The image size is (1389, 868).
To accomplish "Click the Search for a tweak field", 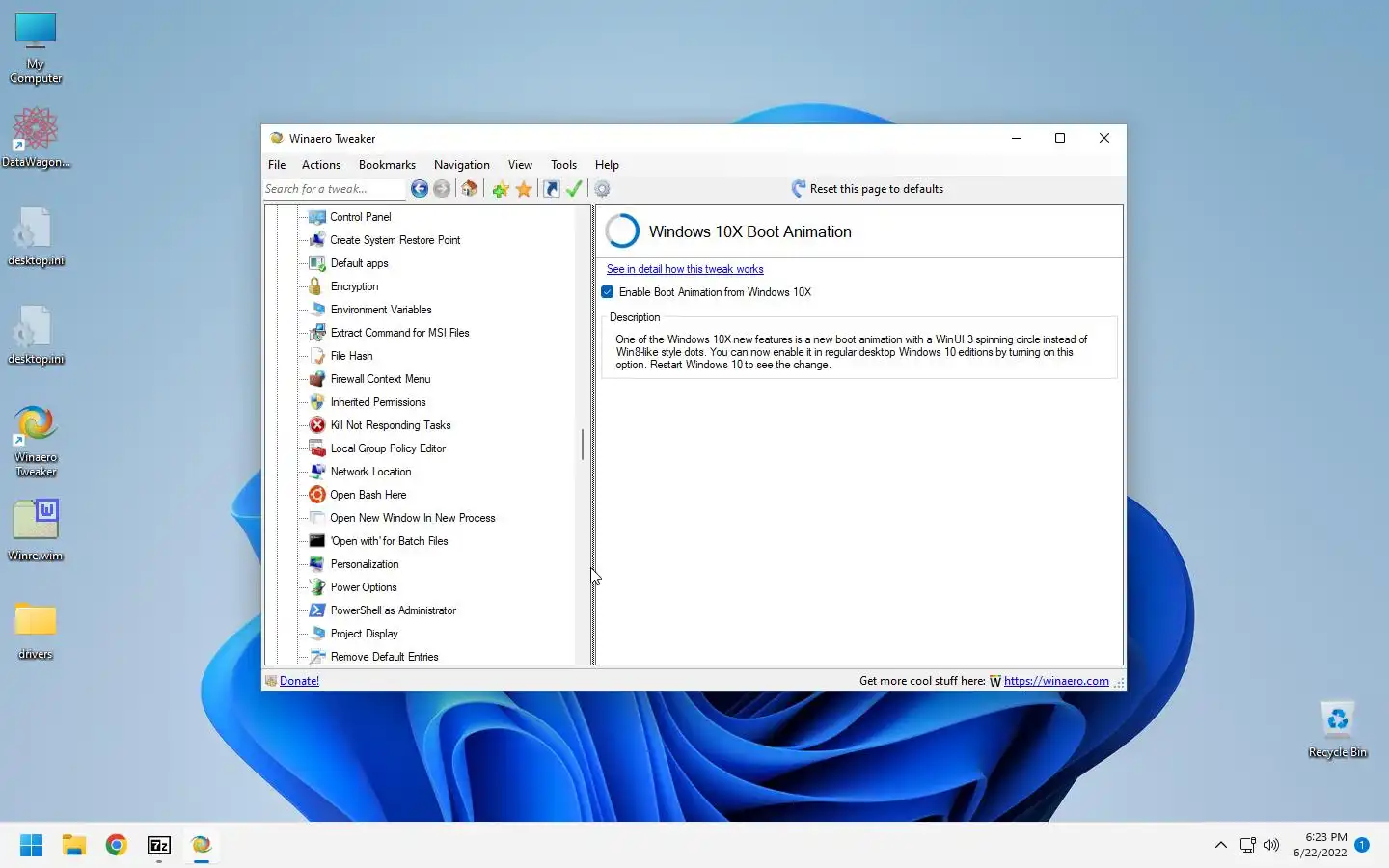I will [334, 189].
